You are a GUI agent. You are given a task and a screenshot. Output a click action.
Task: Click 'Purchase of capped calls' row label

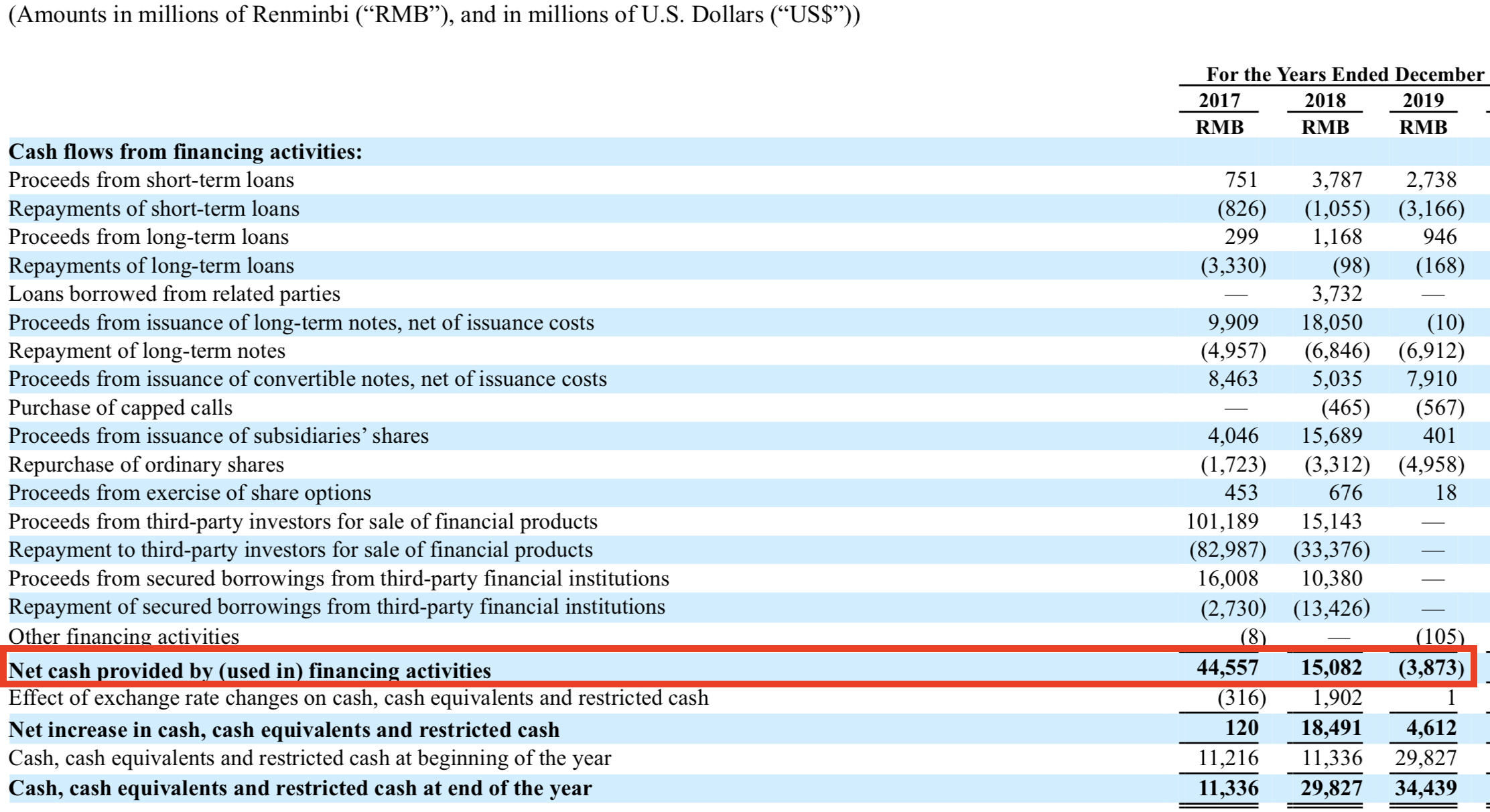pyautogui.click(x=121, y=408)
